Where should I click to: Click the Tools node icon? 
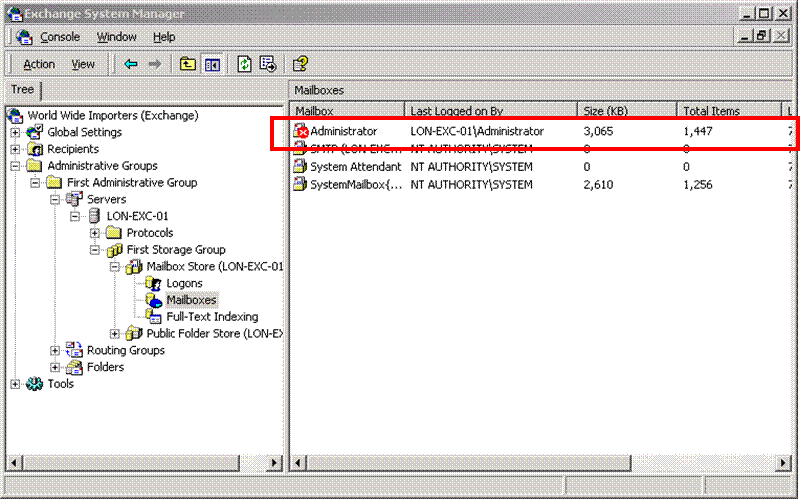(35, 384)
